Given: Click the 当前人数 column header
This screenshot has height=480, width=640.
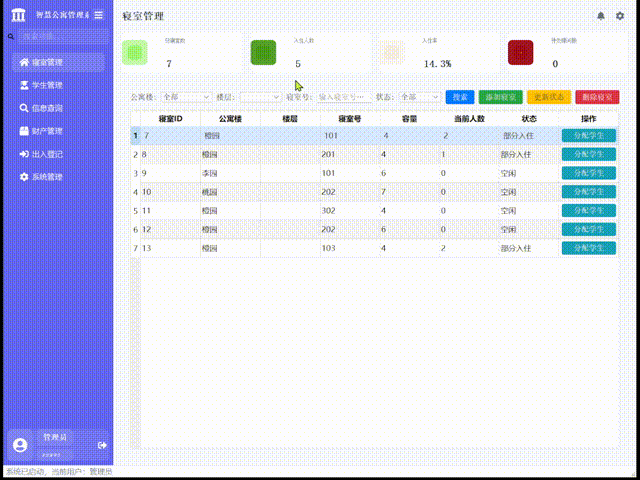Looking at the screenshot, I should point(469,119).
